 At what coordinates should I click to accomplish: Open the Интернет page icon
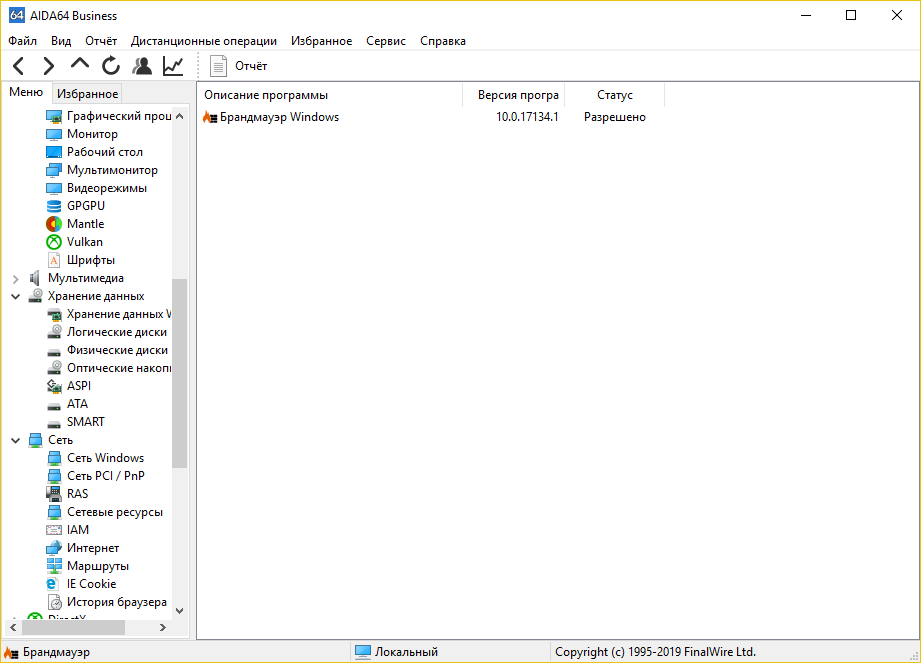(x=54, y=548)
